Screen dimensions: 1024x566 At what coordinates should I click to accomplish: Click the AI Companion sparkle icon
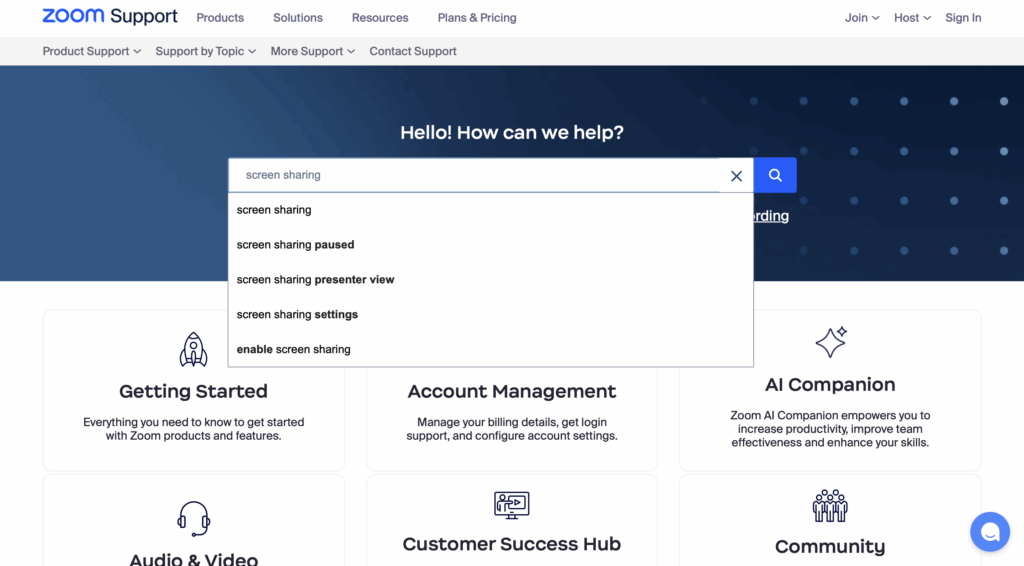(831, 341)
